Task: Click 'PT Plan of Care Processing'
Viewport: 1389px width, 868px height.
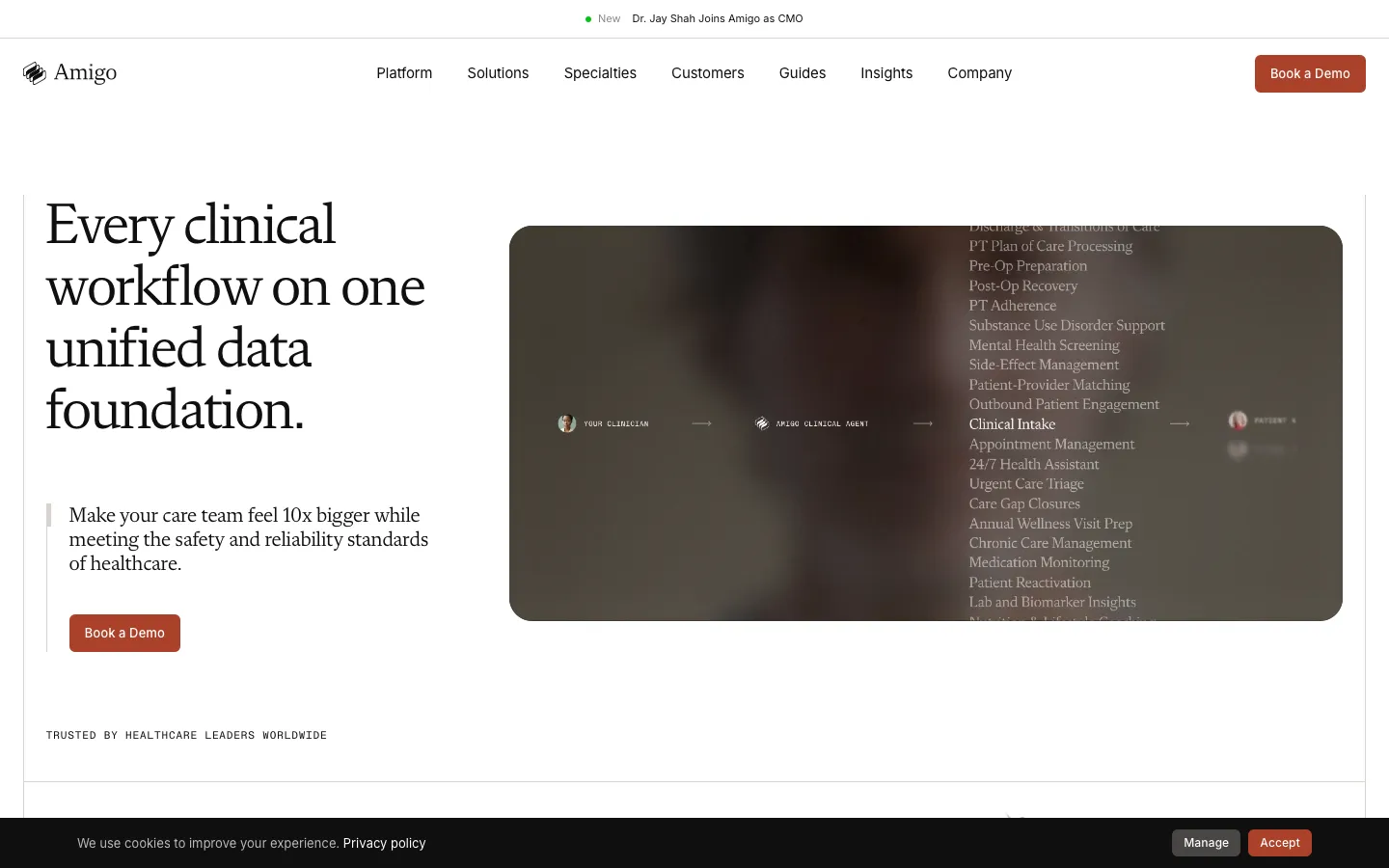Action: [1050, 246]
